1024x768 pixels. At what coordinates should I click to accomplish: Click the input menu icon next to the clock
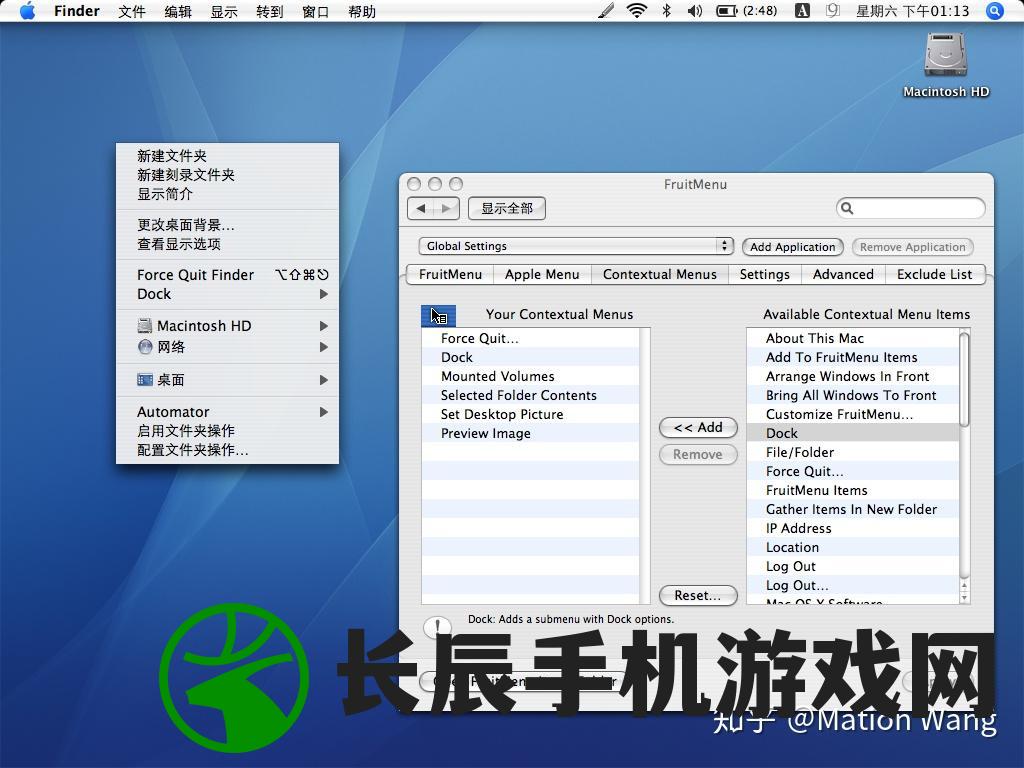[833, 10]
